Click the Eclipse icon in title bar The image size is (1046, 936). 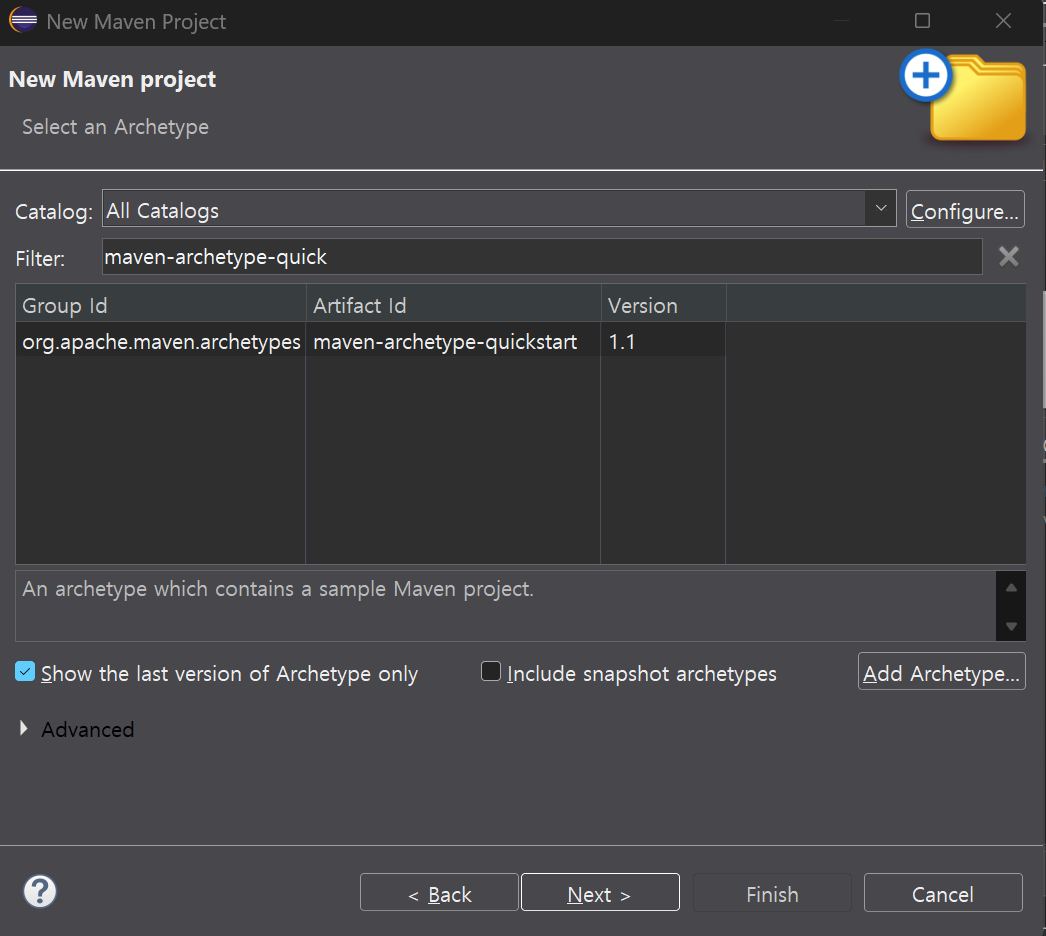23,20
